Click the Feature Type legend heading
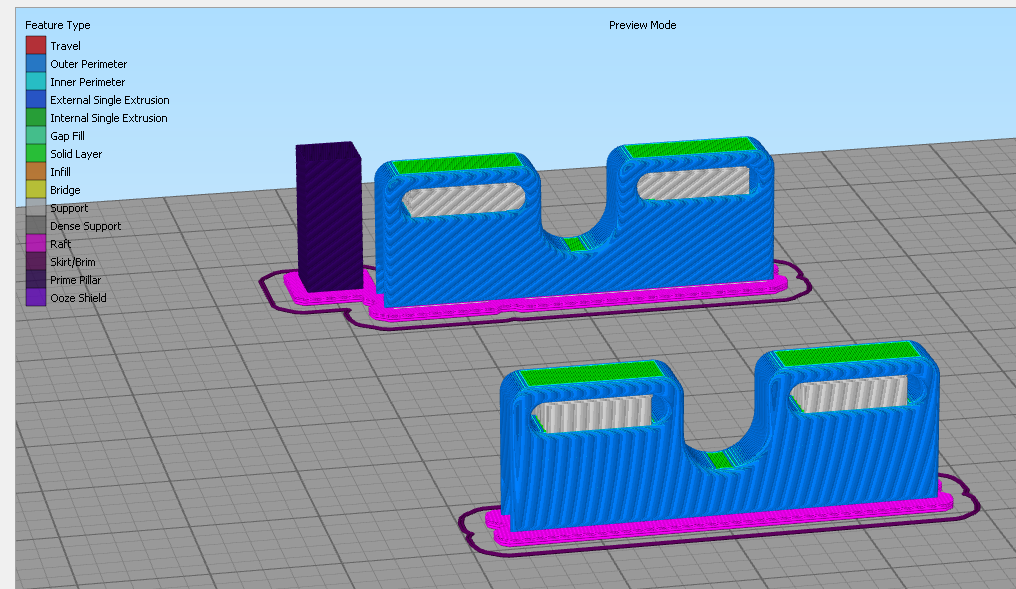 58,25
